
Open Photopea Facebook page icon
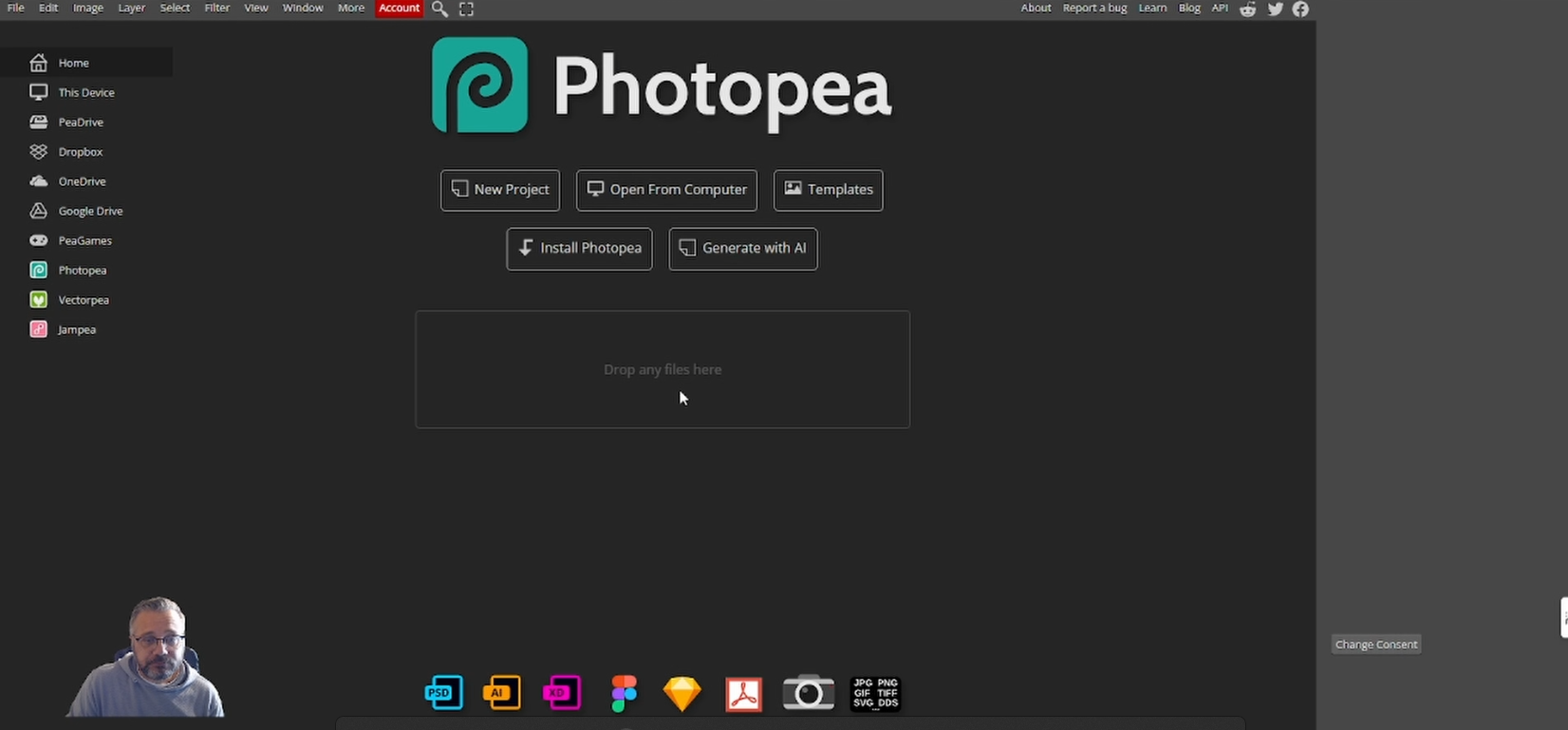click(x=1300, y=9)
